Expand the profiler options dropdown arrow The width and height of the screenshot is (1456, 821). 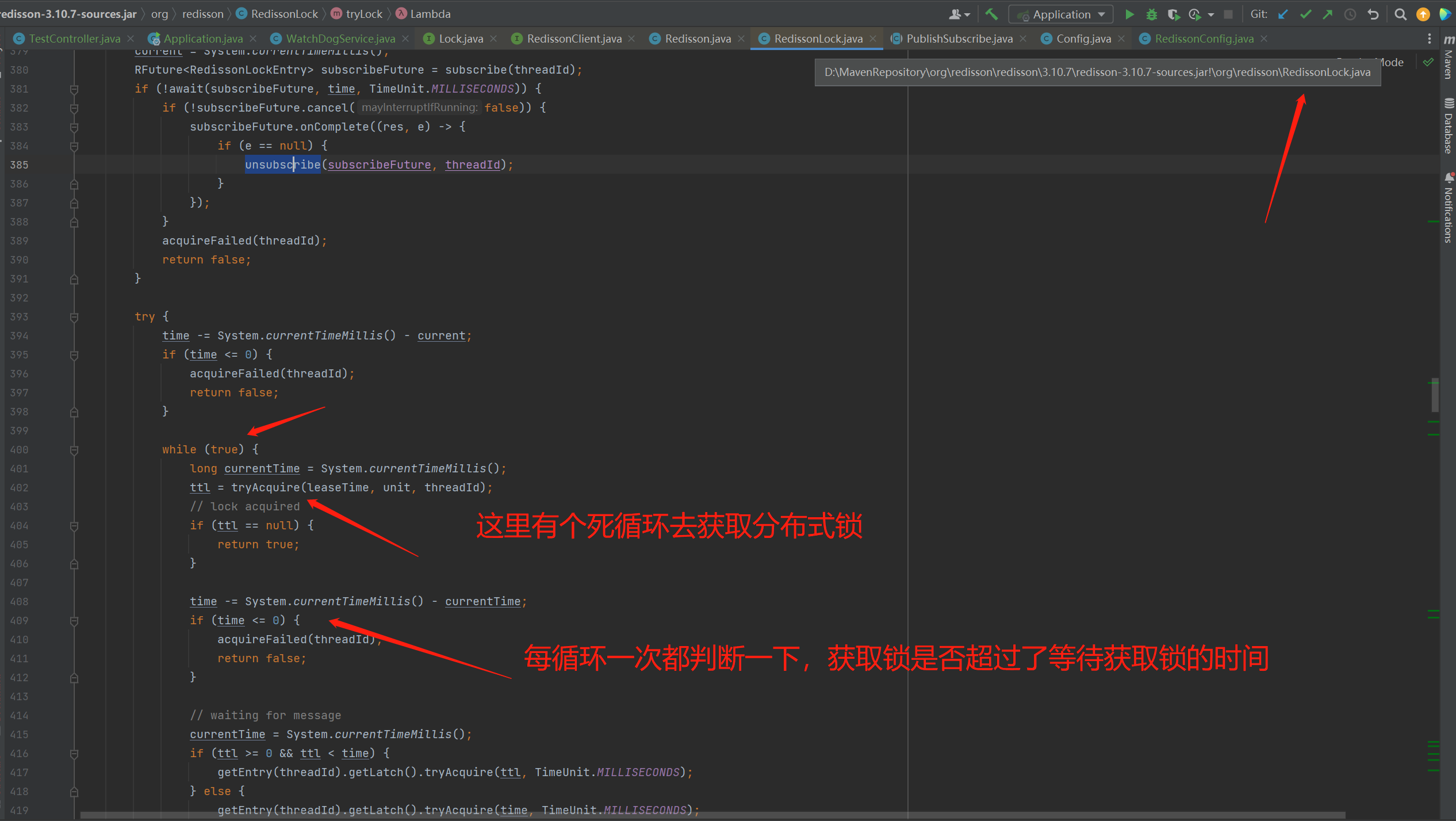click(1211, 15)
